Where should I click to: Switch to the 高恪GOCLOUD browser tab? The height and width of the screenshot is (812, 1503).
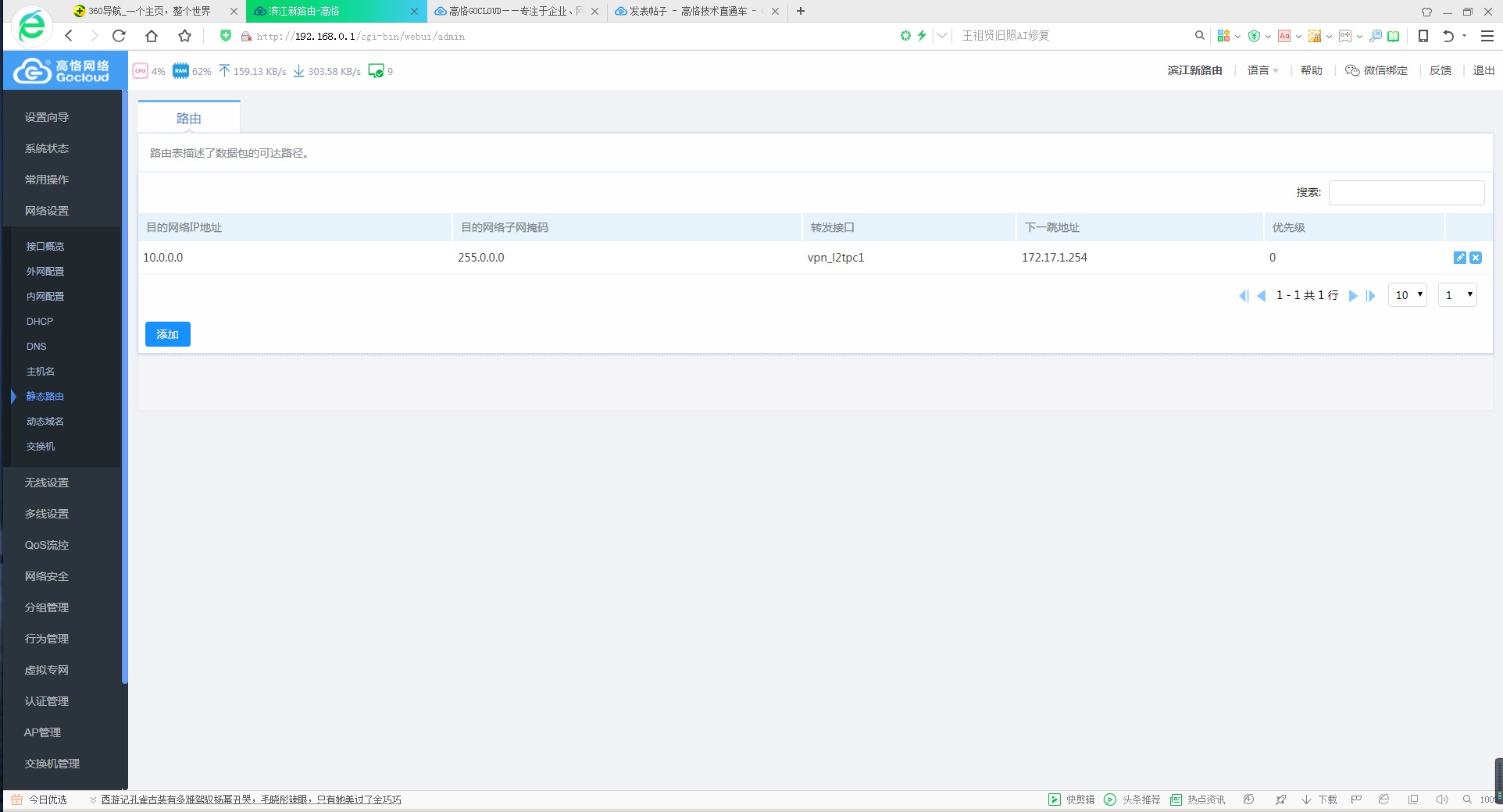click(x=516, y=11)
